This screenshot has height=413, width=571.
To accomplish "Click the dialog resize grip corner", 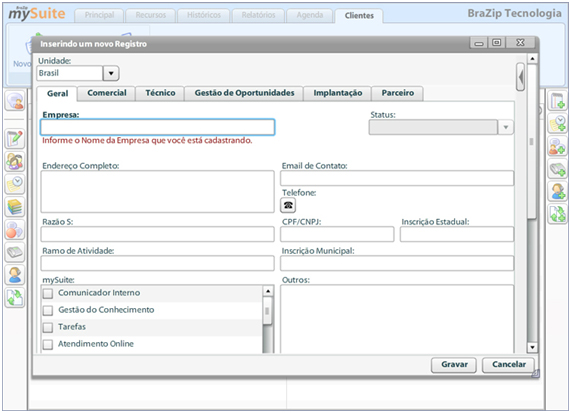I will click(x=535, y=373).
